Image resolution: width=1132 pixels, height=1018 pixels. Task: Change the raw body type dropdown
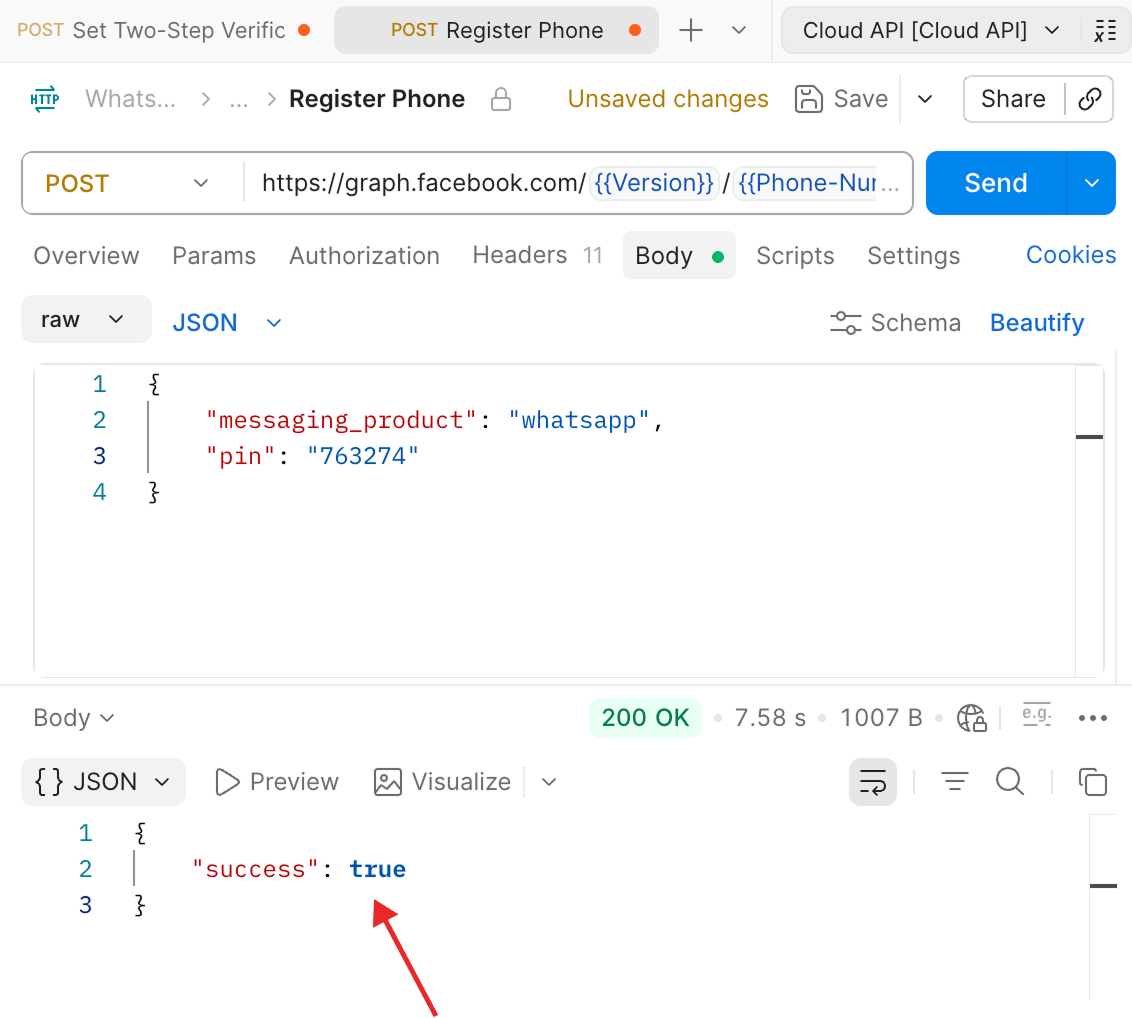pos(86,319)
